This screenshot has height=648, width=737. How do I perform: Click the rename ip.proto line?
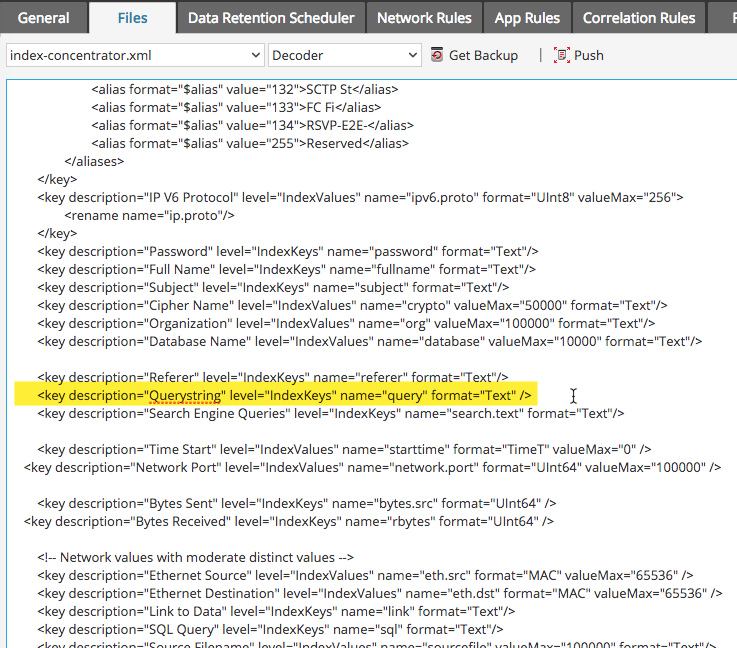click(150, 215)
